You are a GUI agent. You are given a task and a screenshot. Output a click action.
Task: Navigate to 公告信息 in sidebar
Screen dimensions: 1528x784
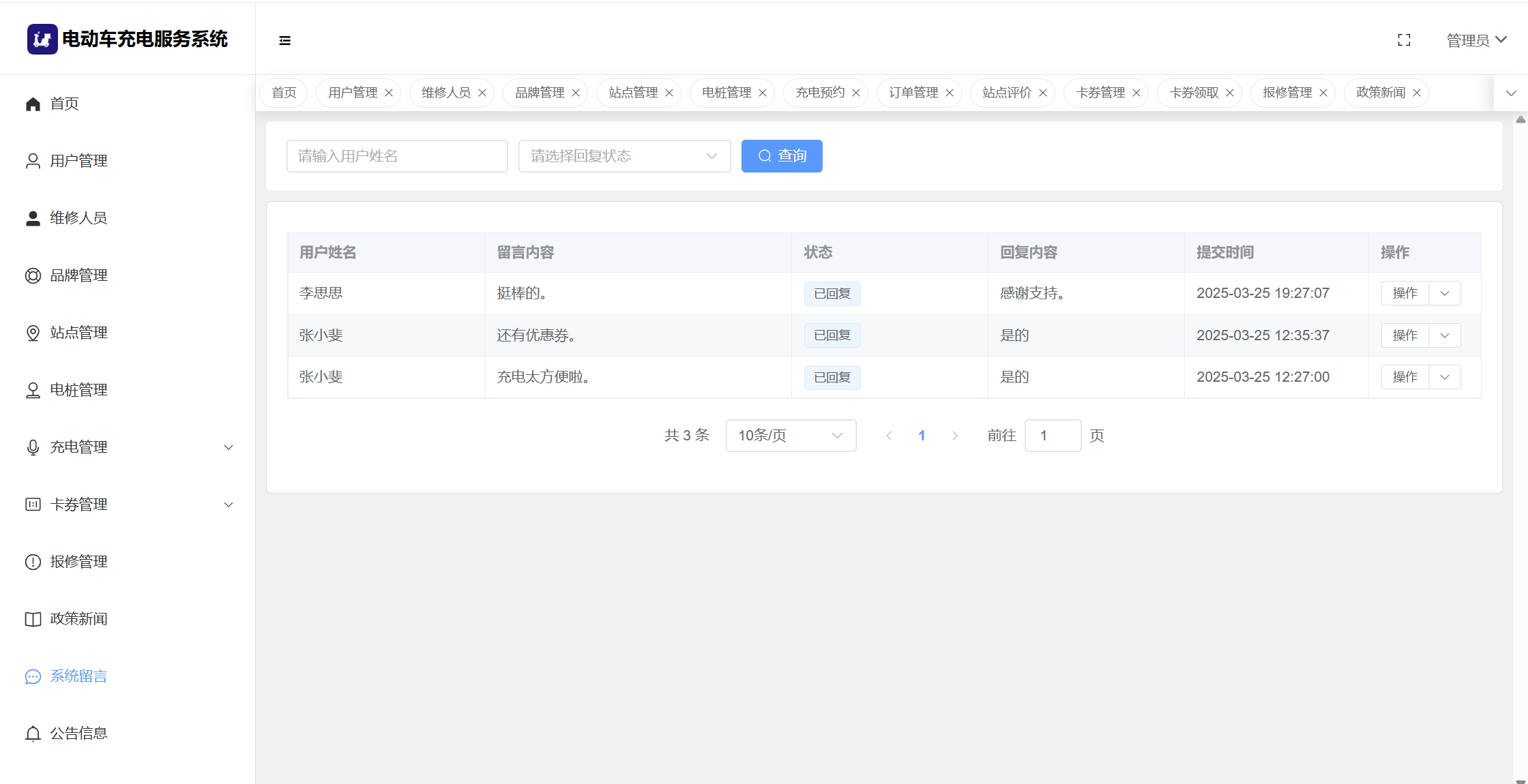click(x=78, y=734)
